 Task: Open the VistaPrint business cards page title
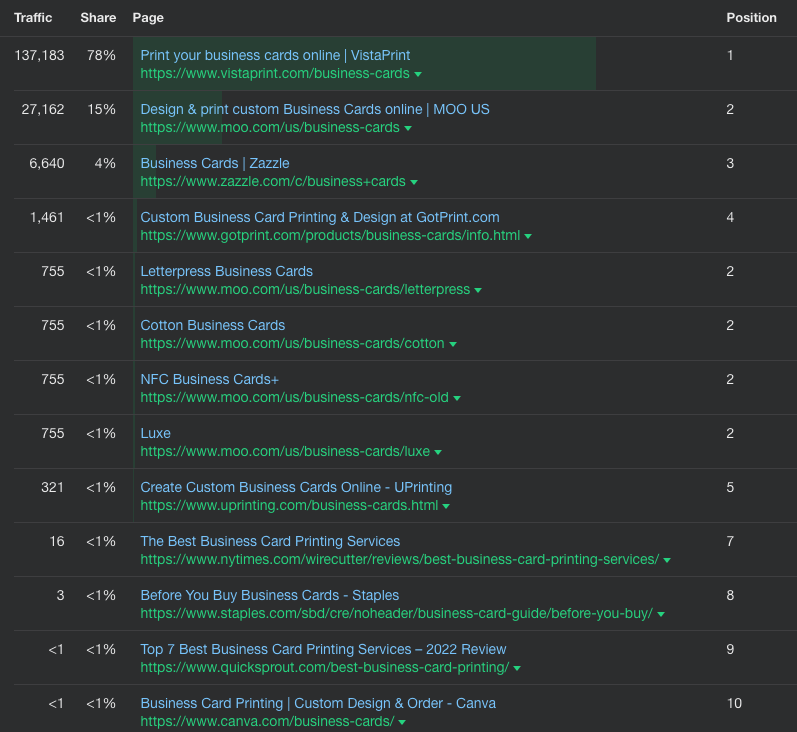(x=275, y=55)
